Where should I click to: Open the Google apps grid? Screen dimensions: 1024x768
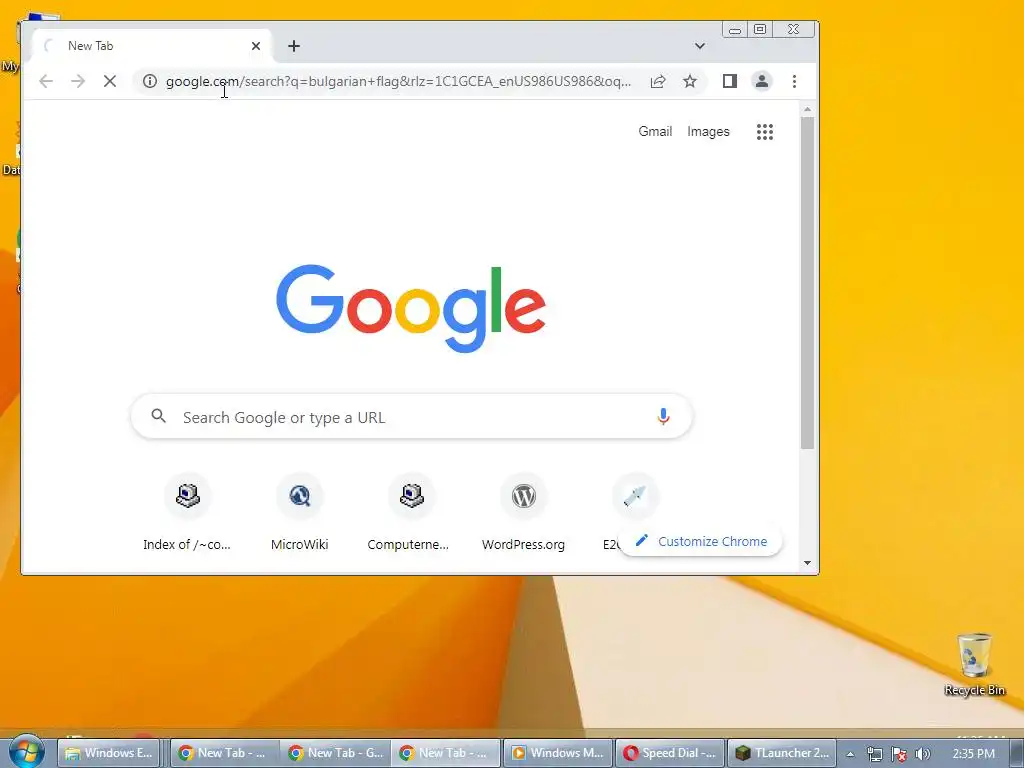click(x=765, y=132)
